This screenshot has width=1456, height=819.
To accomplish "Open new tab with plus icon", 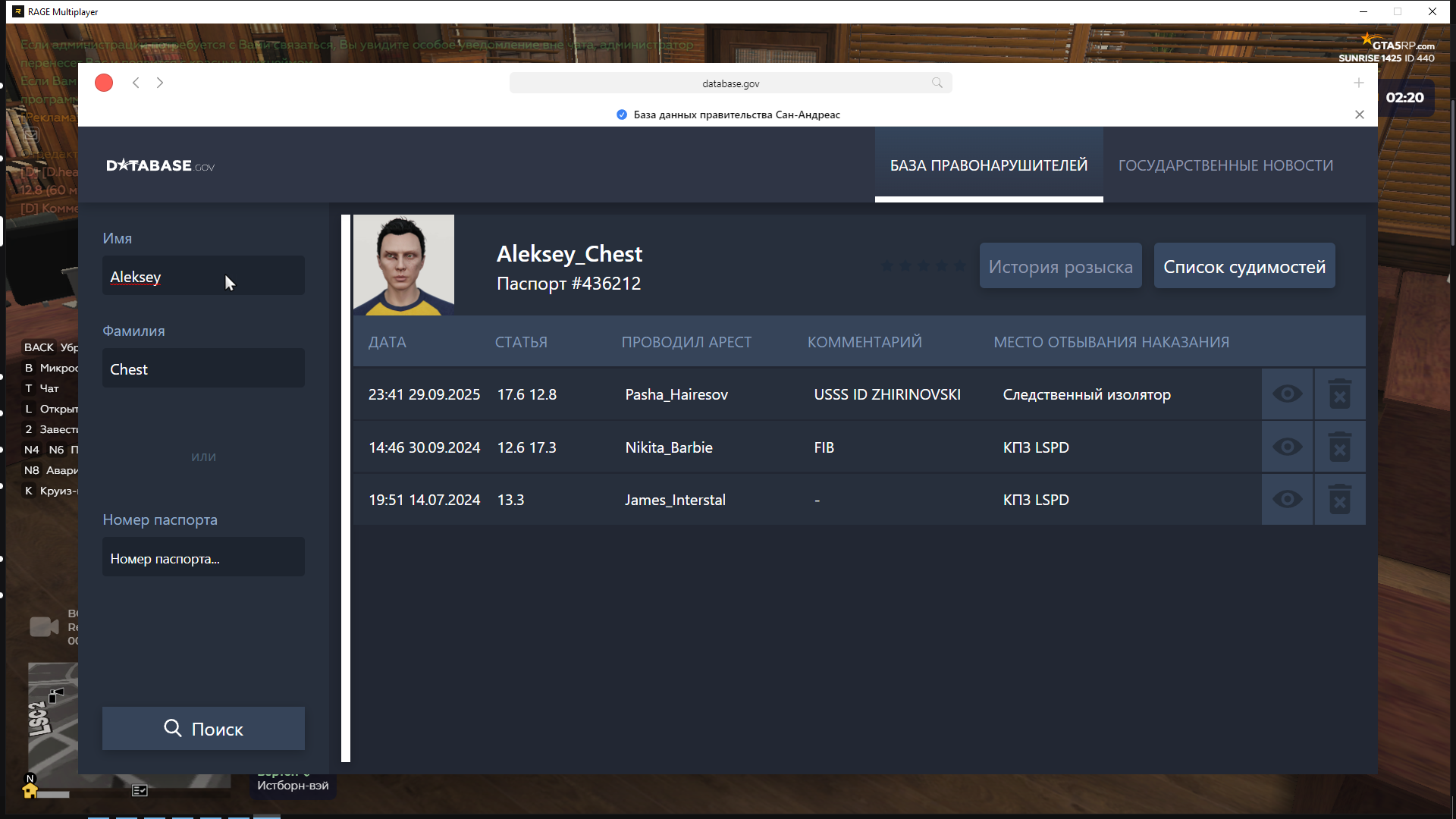I will [1359, 83].
